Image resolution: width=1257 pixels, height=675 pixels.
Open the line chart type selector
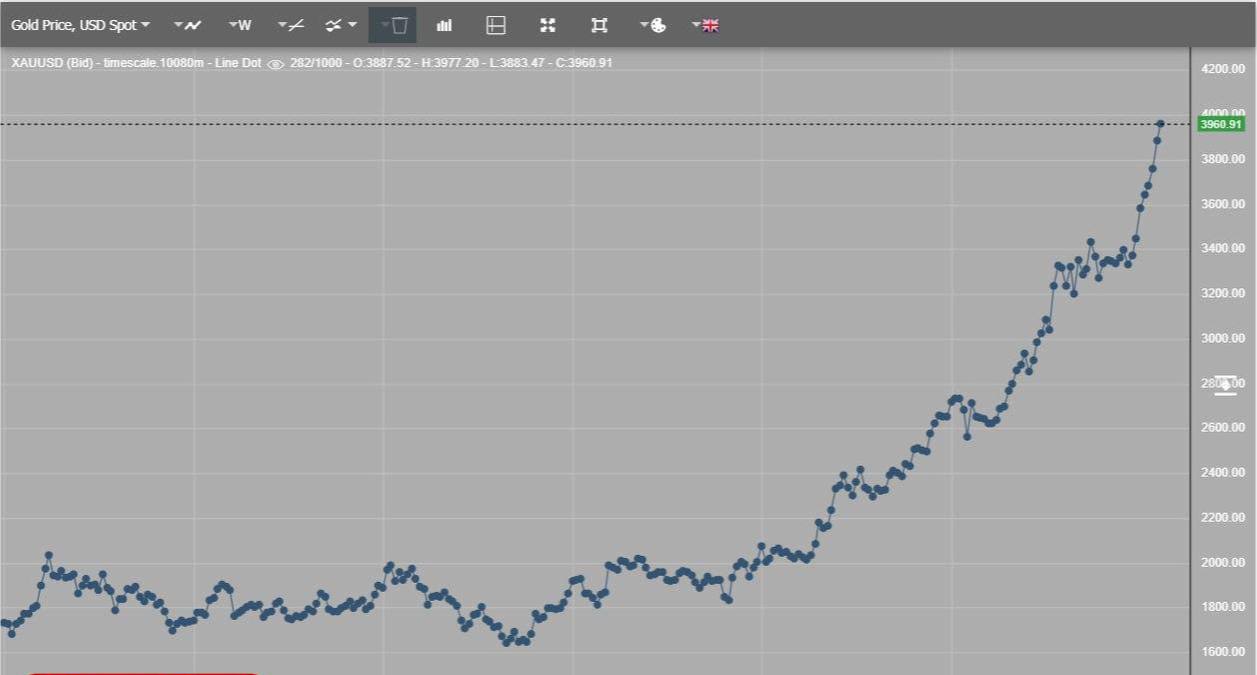[187, 25]
